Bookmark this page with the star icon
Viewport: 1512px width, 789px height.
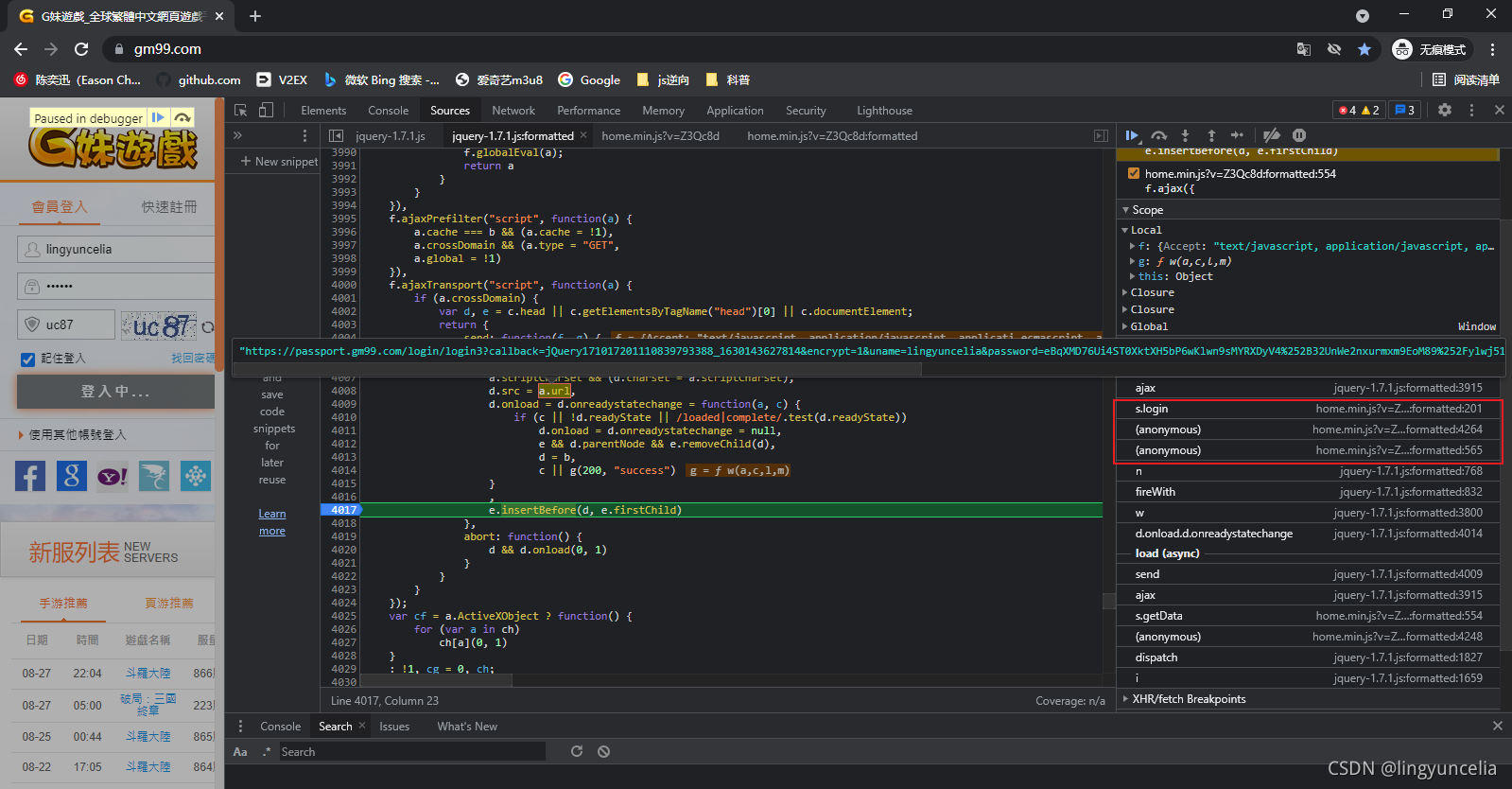(x=1364, y=49)
